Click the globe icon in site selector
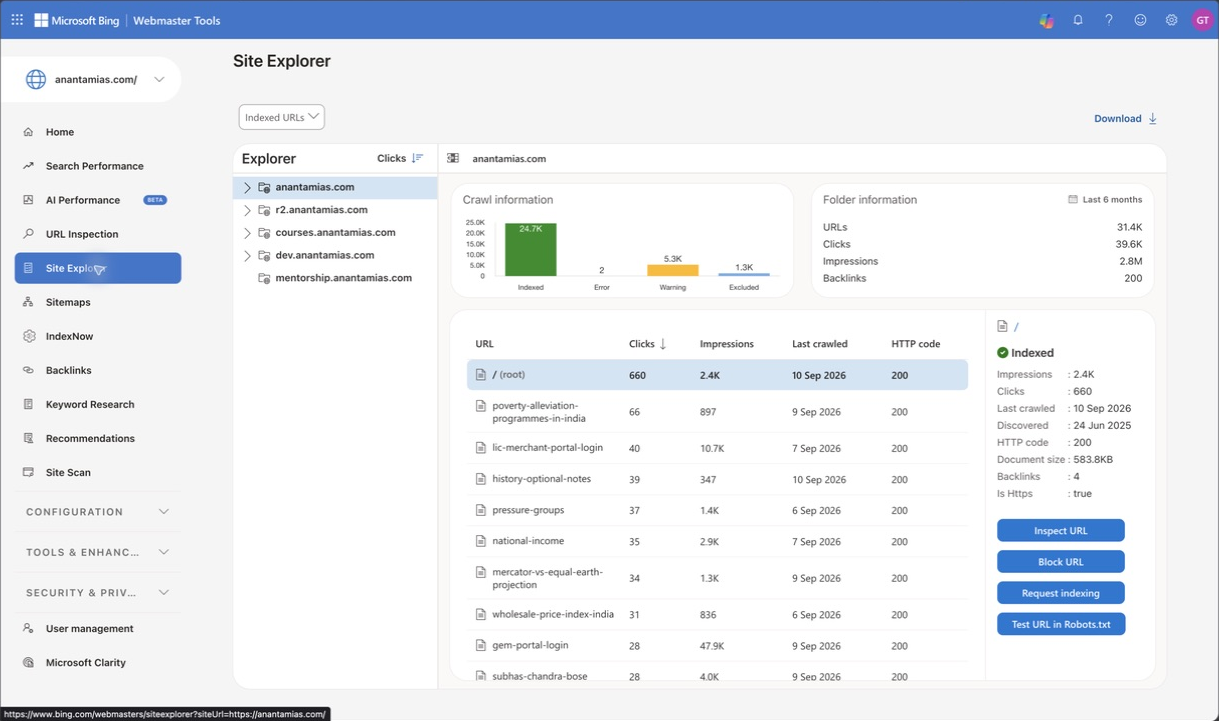1219x721 pixels. click(x=36, y=80)
